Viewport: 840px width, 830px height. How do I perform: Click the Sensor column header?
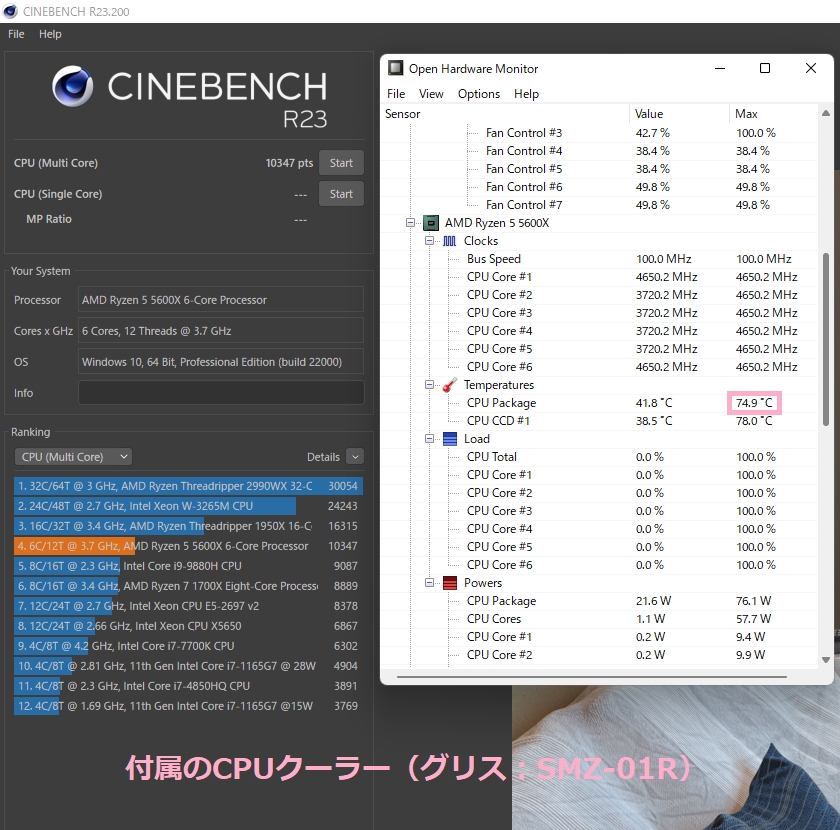coord(505,114)
